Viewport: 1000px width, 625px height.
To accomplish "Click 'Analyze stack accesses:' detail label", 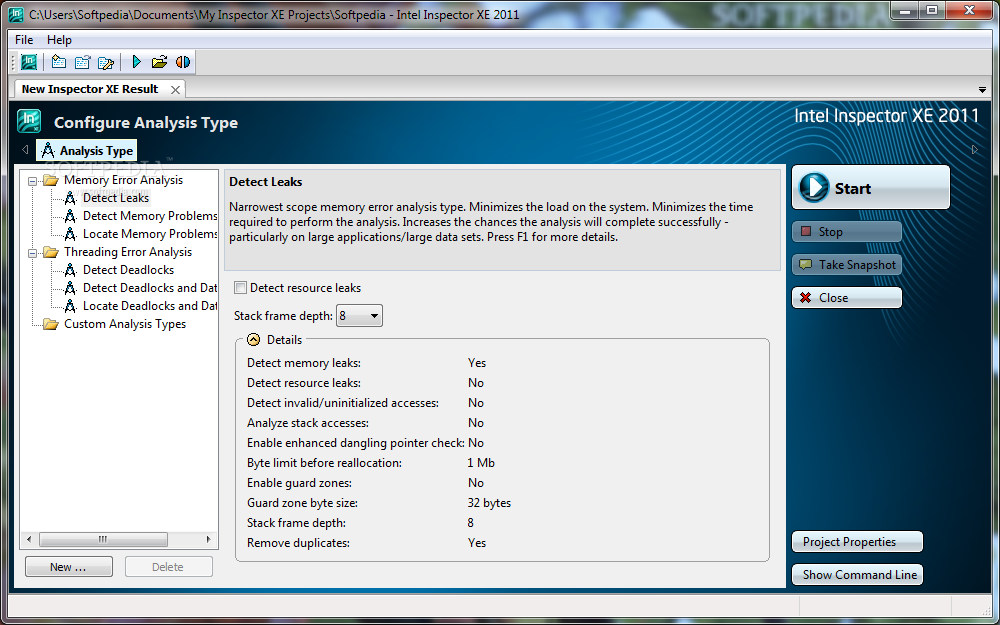I will (307, 423).
